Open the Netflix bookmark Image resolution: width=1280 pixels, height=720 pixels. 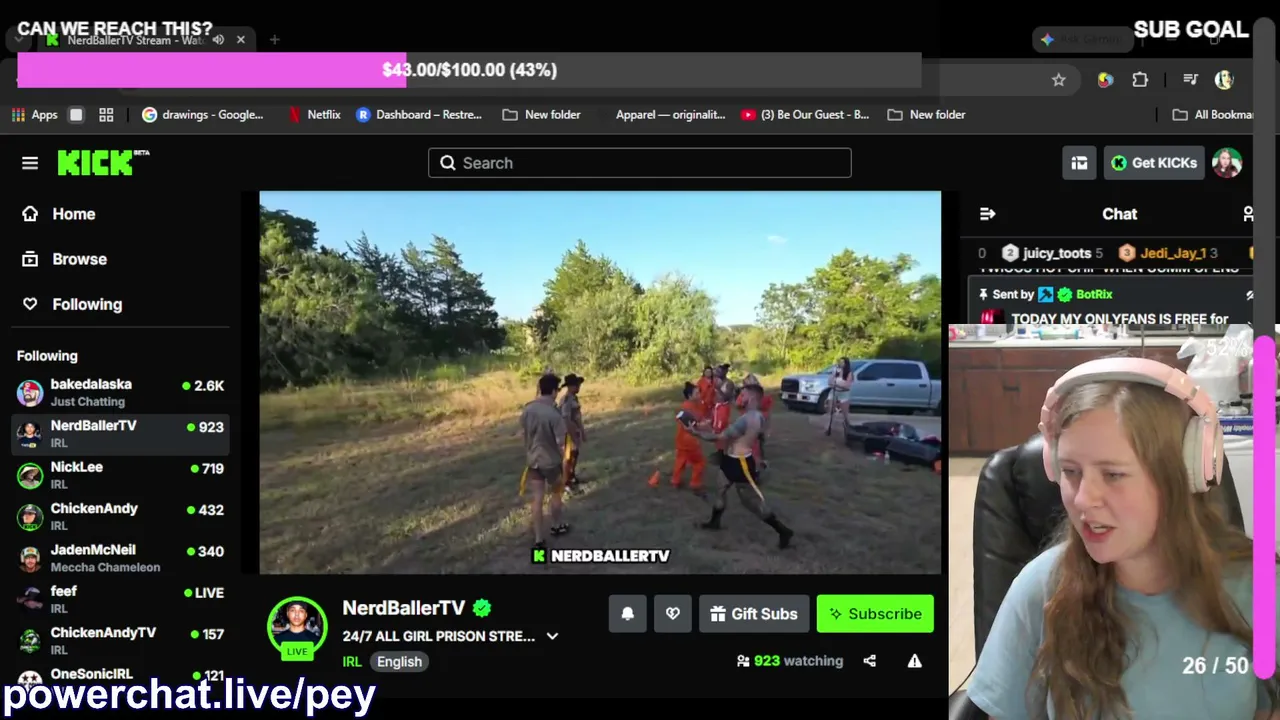pyautogui.click(x=314, y=115)
